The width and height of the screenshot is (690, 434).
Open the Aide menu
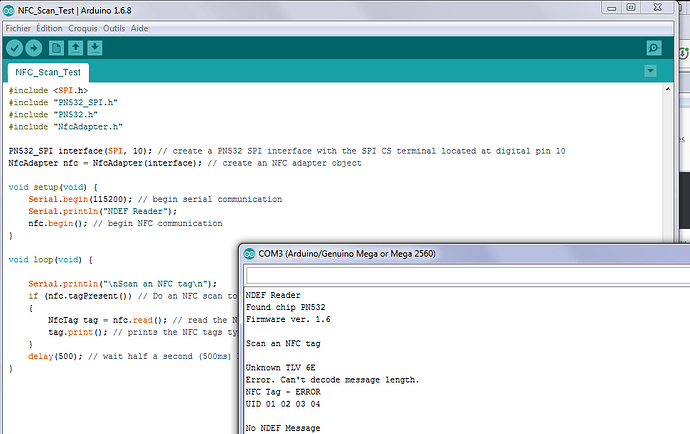(x=139, y=28)
